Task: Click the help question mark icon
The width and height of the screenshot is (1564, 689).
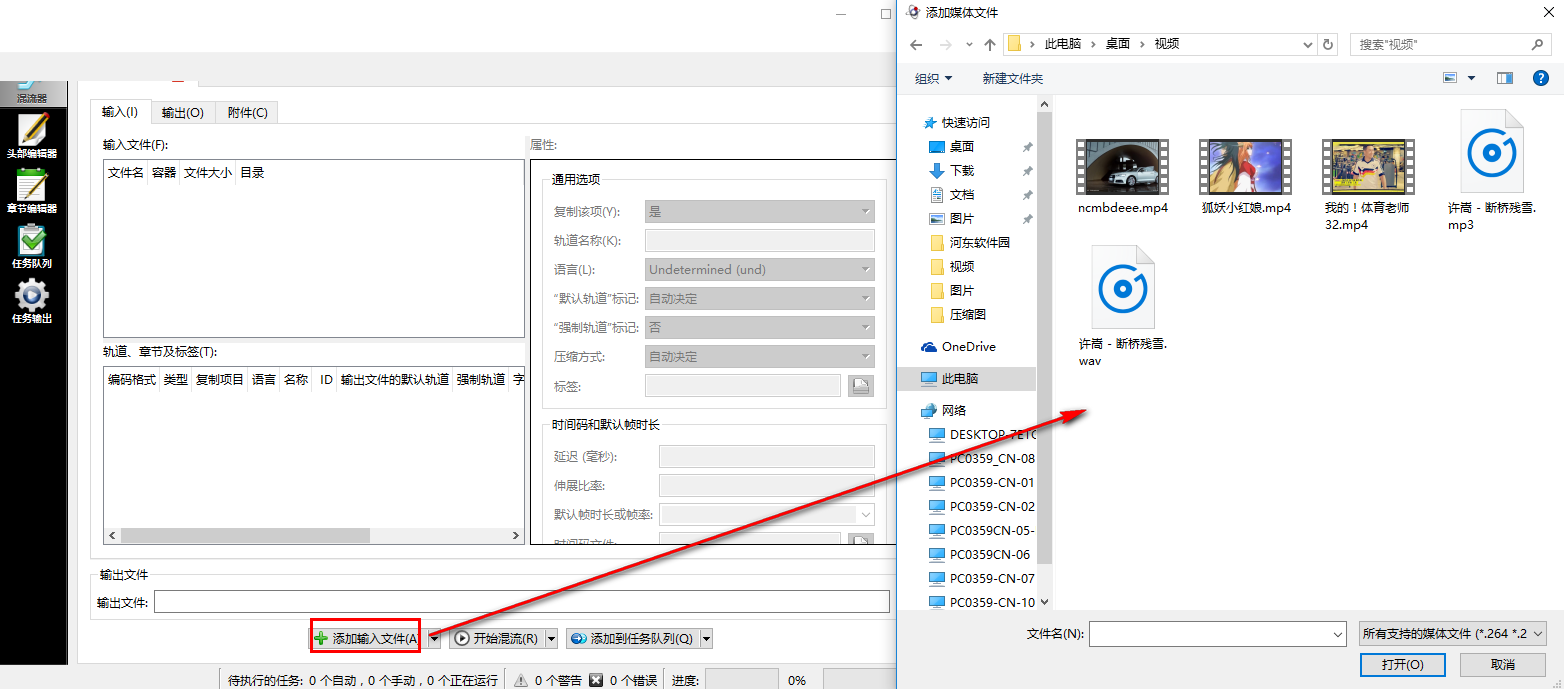Action: pos(1540,78)
